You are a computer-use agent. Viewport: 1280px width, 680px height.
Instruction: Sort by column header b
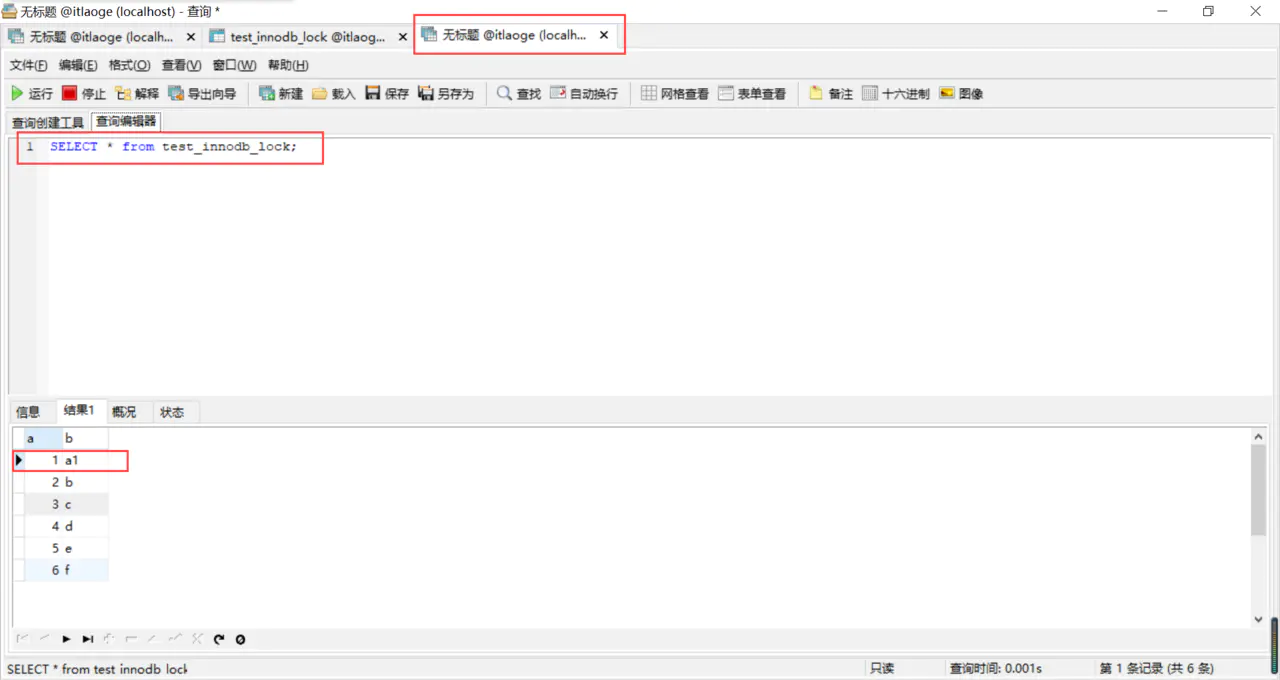pos(84,438)
